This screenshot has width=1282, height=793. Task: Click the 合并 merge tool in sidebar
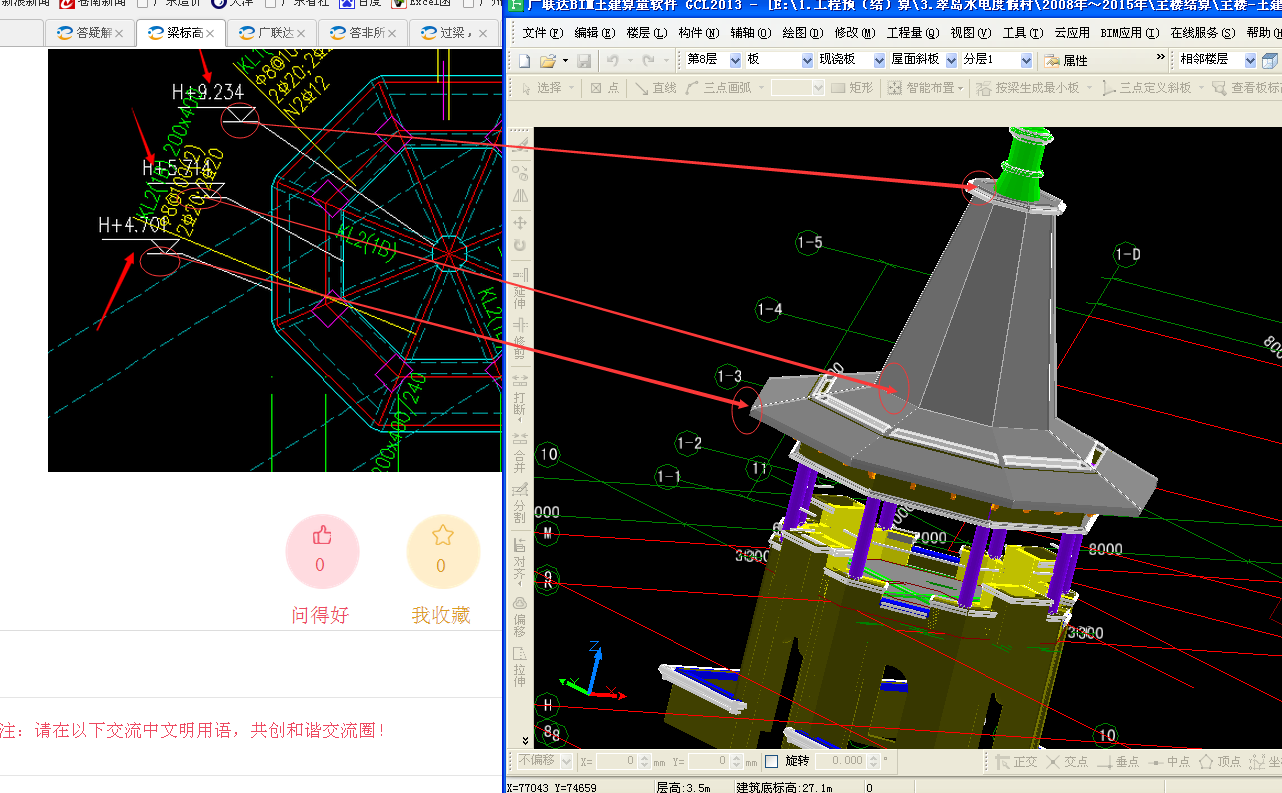(x=520, y=452)
